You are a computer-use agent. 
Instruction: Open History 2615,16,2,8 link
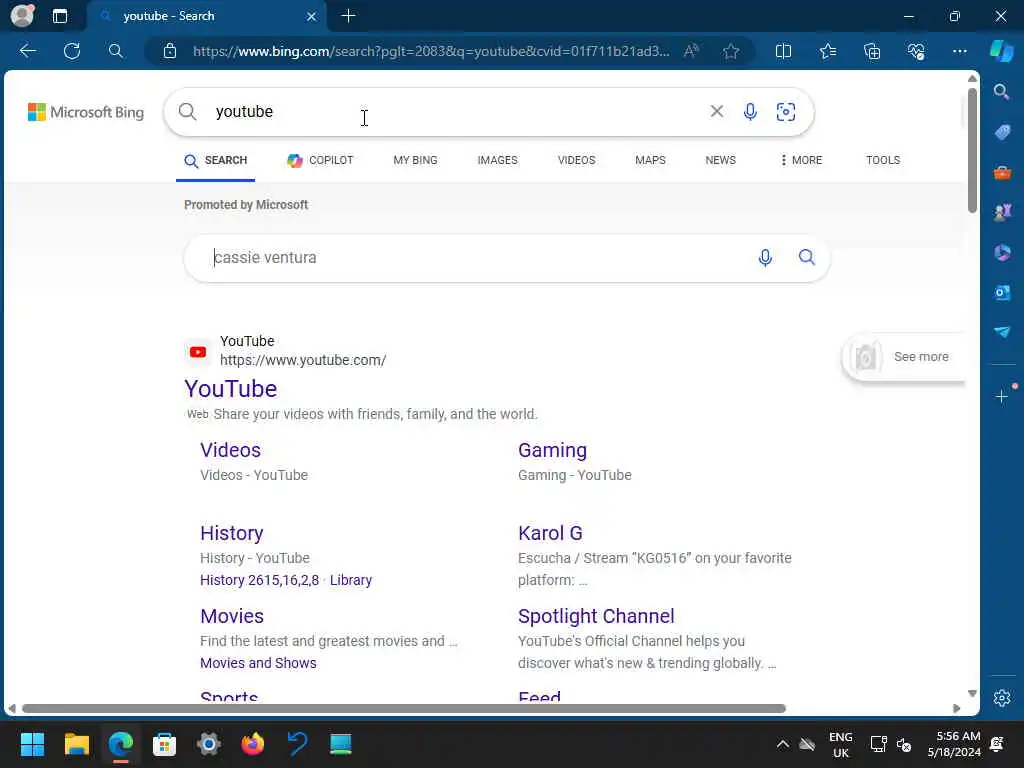click(x=259, y=581)
